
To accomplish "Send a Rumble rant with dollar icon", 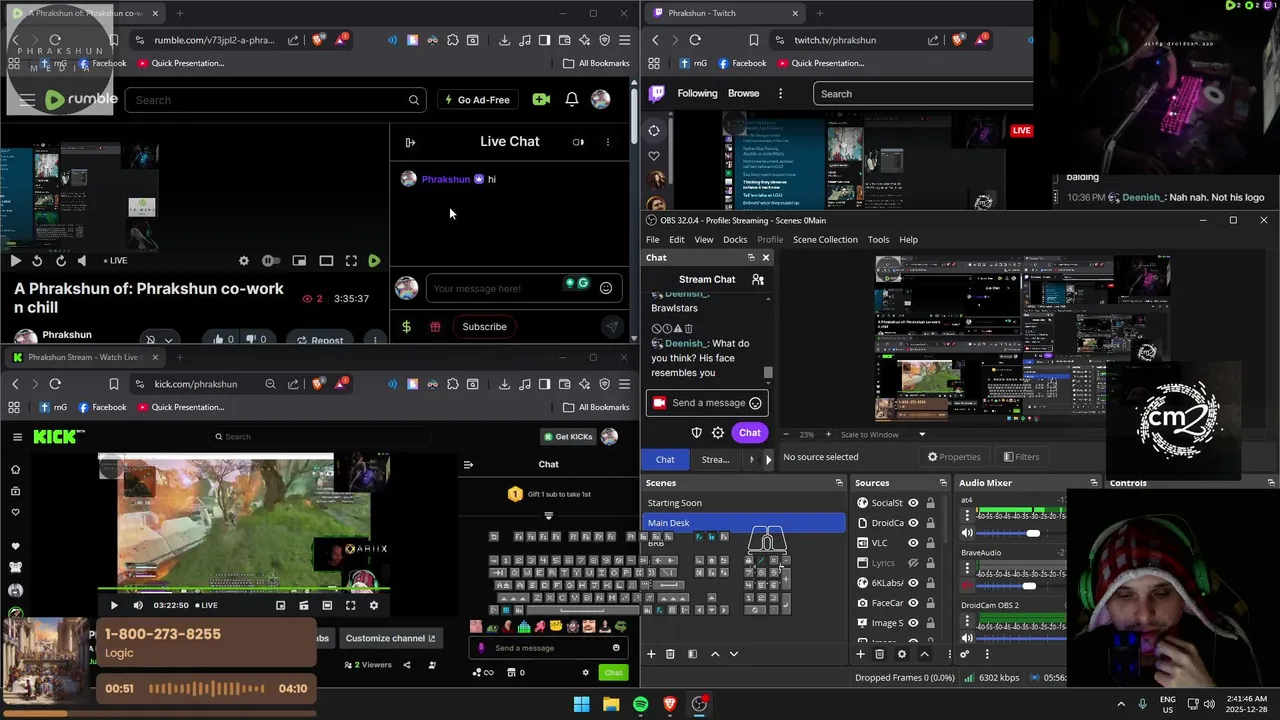I will point(406,327).
